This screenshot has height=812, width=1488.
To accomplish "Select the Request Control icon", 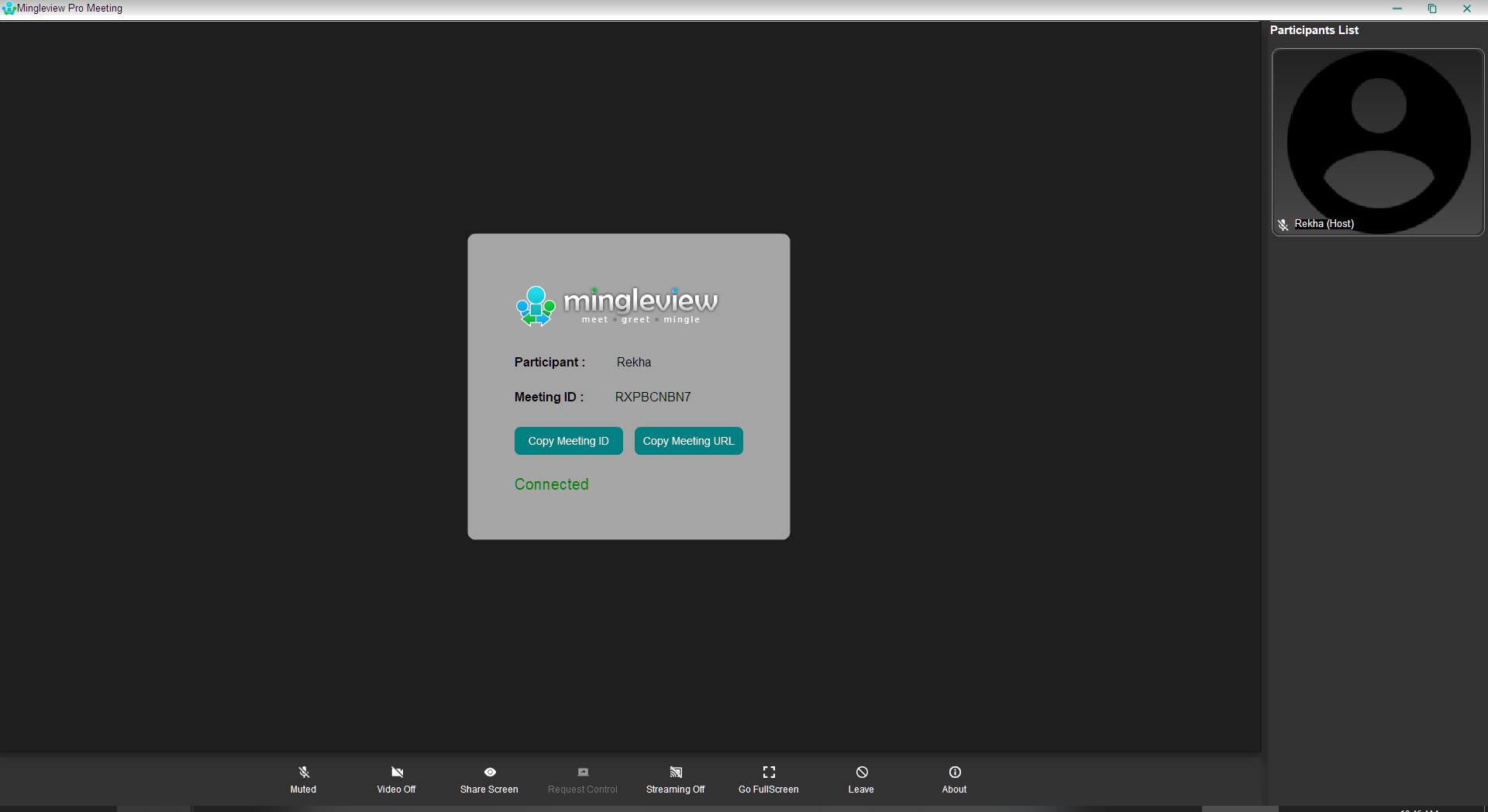I will (x=582, y=772).
